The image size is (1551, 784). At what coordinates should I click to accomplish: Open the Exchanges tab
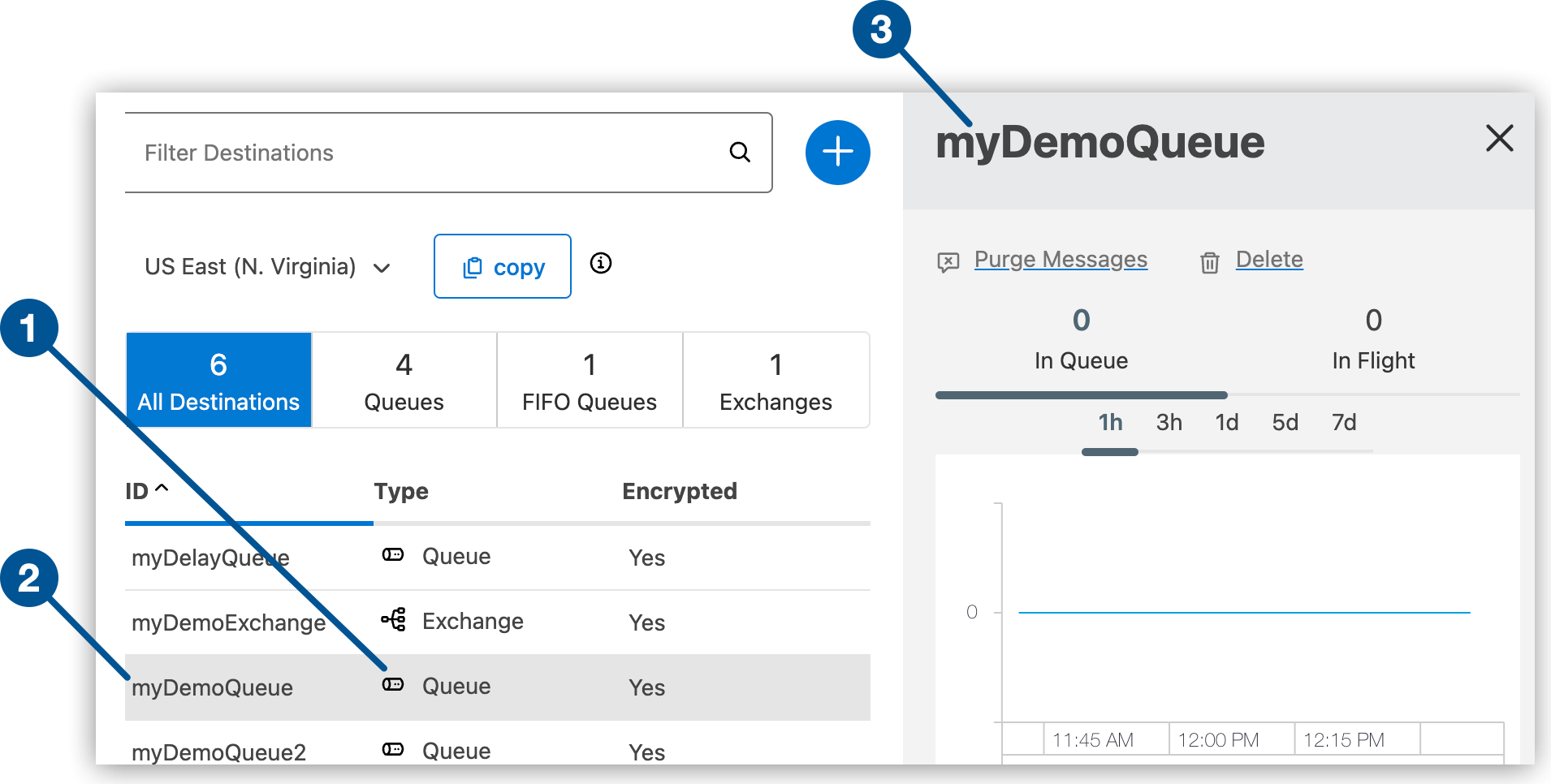click(775, 380)
